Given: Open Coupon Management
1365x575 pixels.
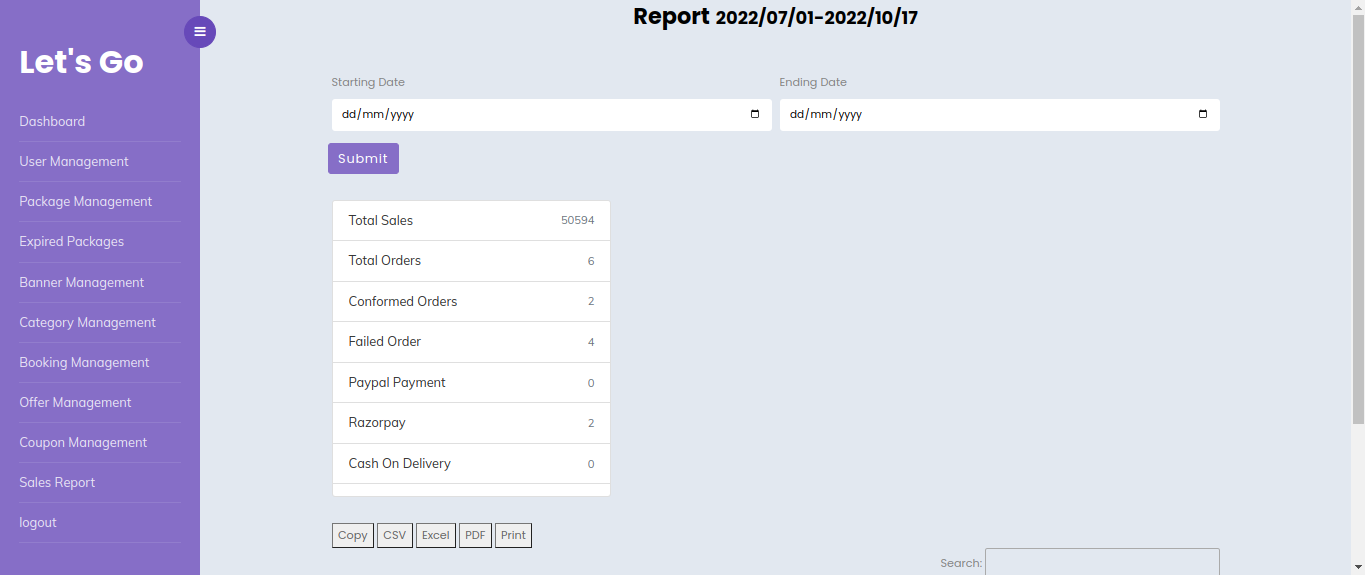Looking at the screenshot, I should [83, 442].
